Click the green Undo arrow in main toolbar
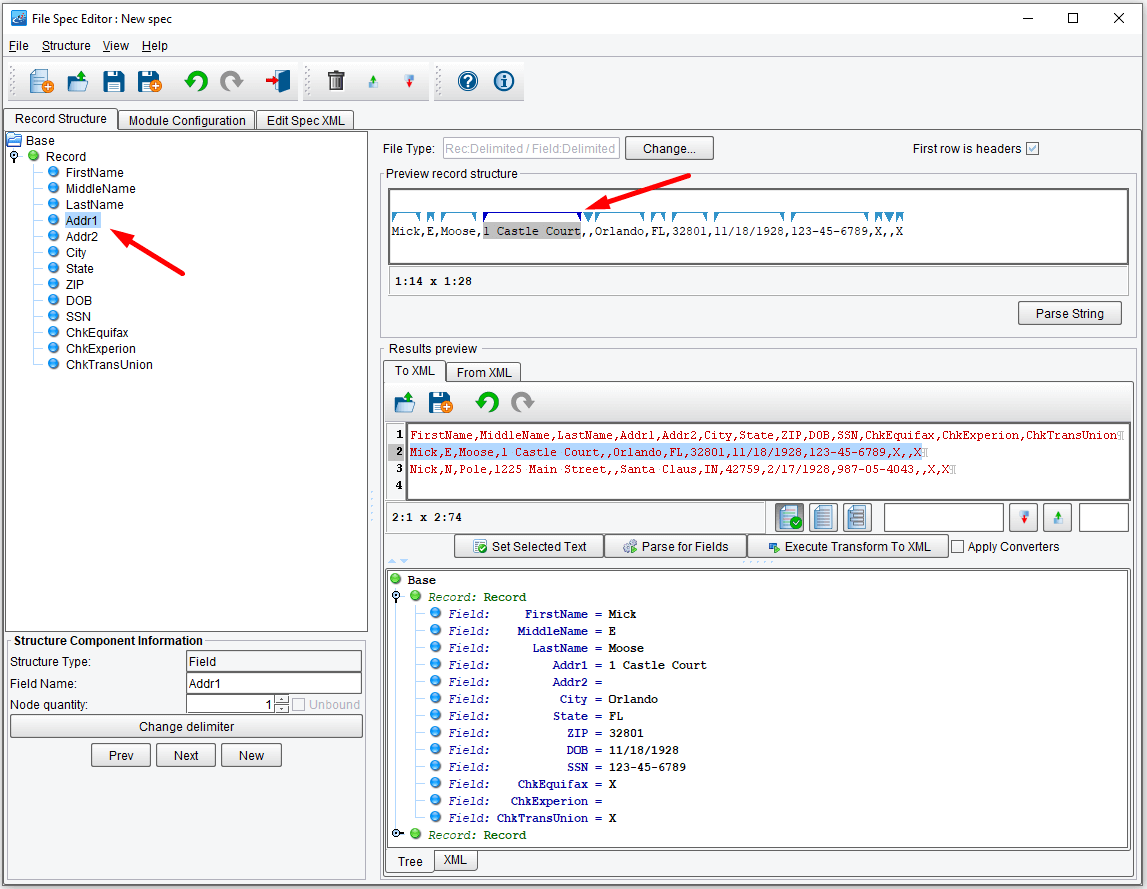1147x889 pixels. 195,80
